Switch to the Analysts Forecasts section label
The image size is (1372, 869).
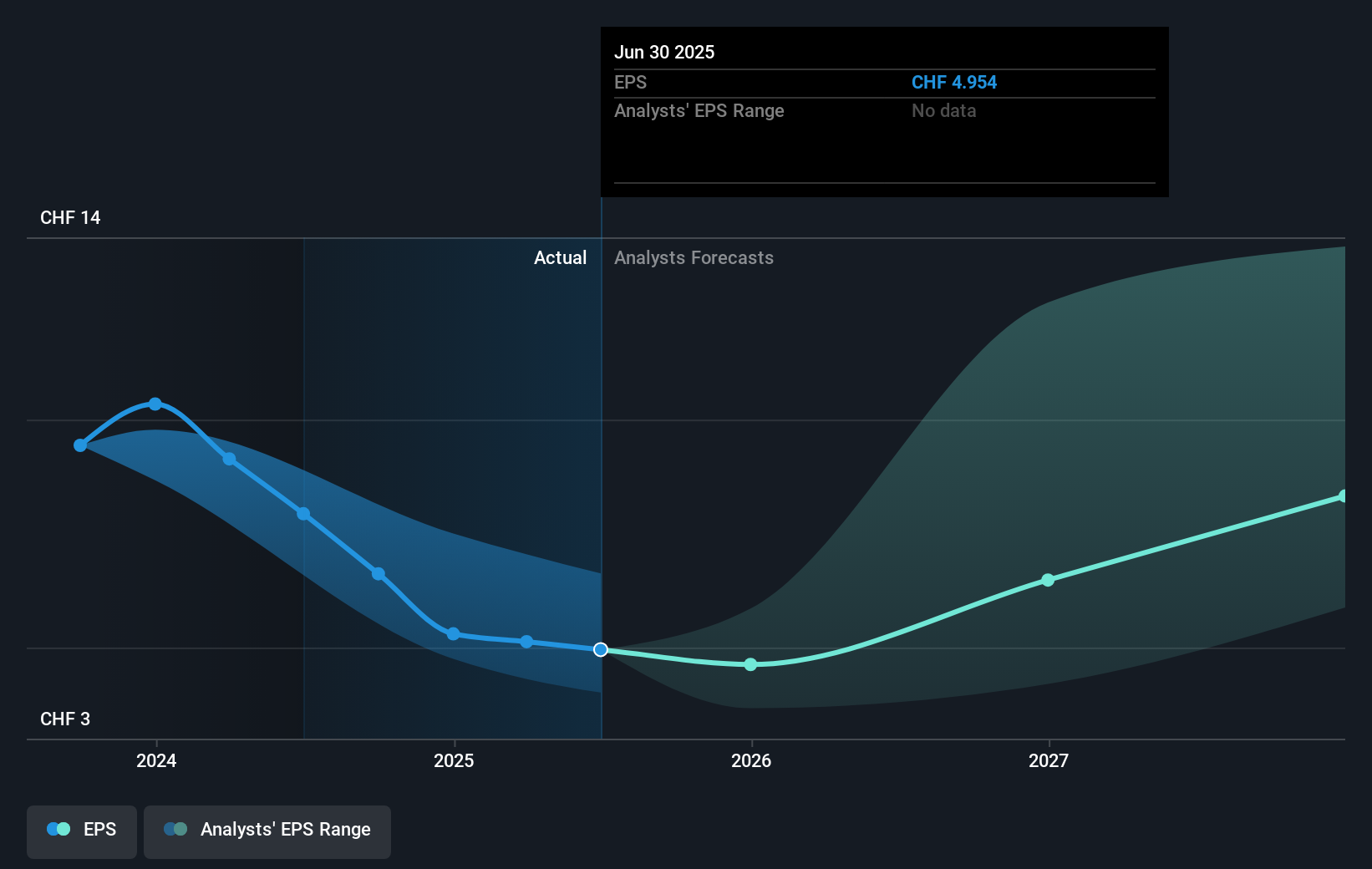click(694, 257)
